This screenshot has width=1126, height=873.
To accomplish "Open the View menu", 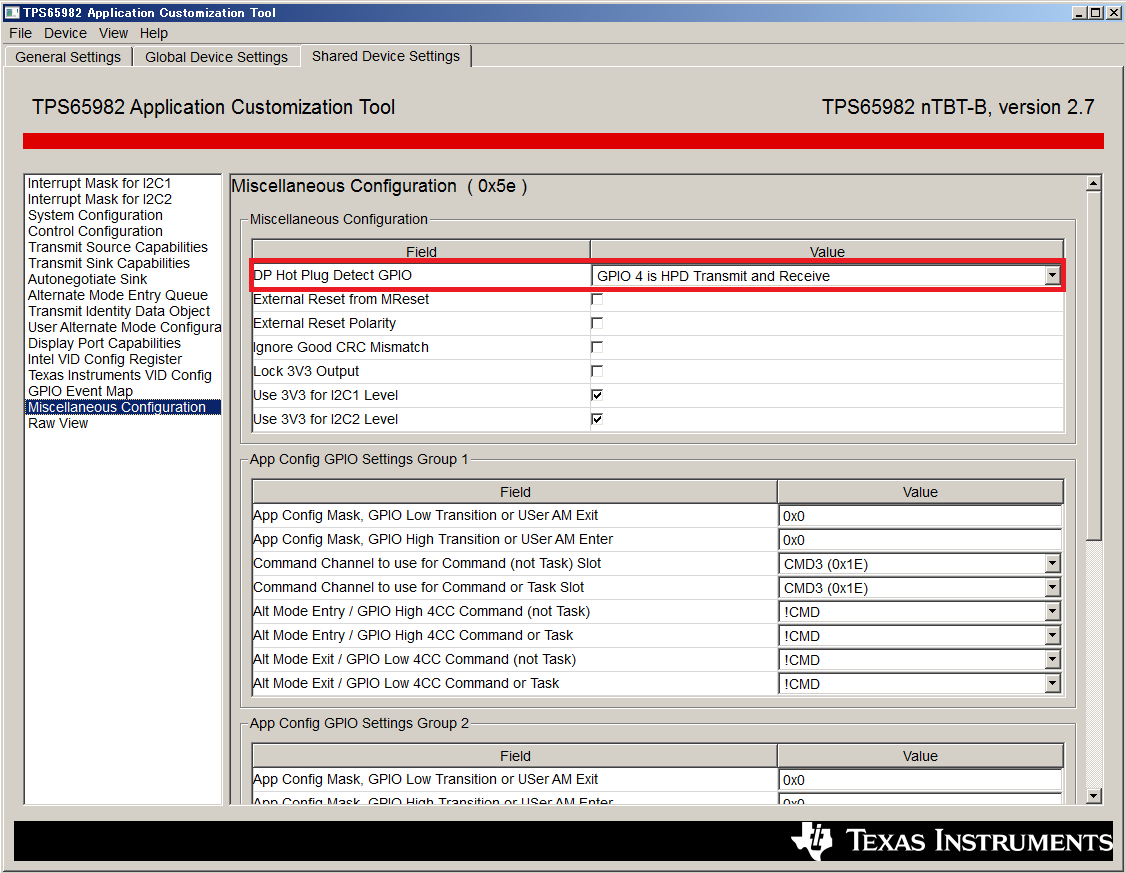I will click(113, 33).
